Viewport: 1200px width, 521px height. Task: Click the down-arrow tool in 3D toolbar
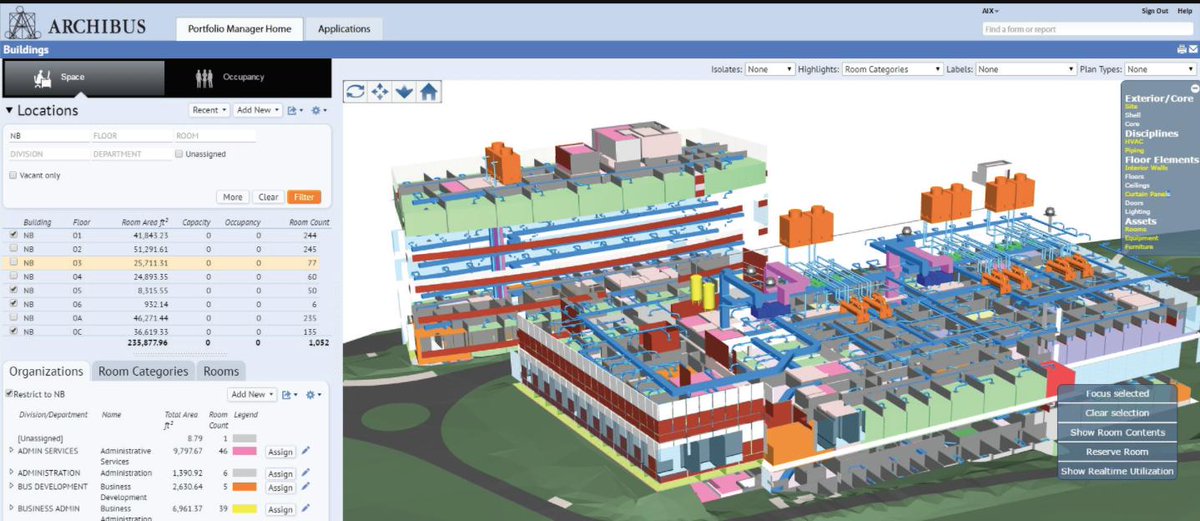(404, 91)
